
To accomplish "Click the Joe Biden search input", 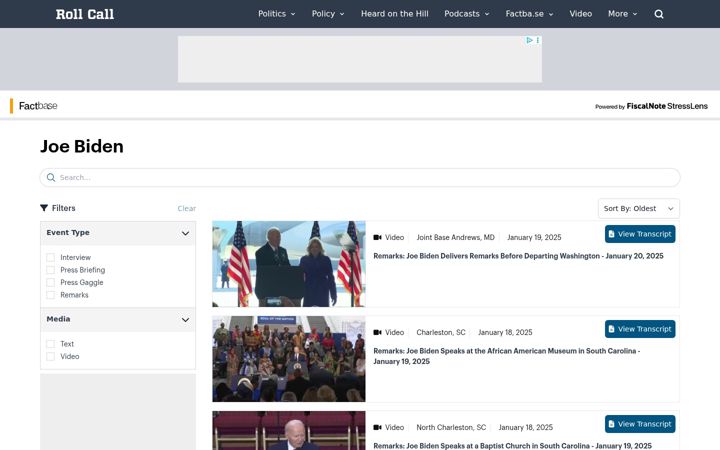I will click(x=360, y=177).
